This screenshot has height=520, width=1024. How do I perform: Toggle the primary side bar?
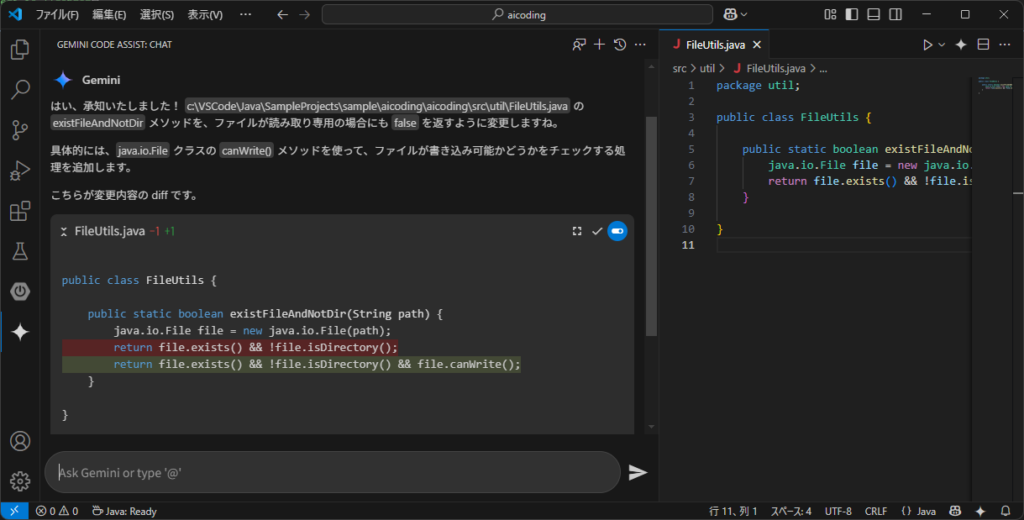[x=852, y=14]
